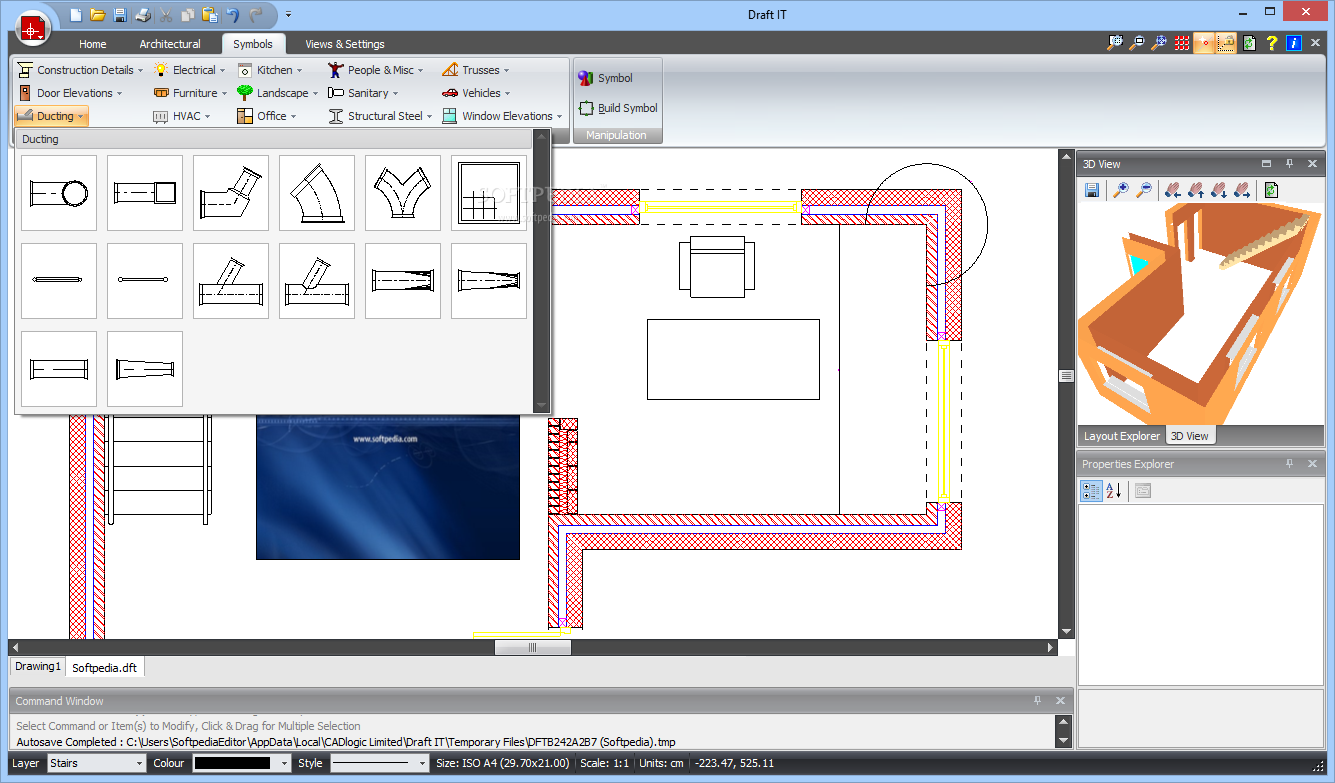Image resolution: width=1335 pixels, height=783 pixels.
Task: Open the People & Misc symbols
Action: 376,70
